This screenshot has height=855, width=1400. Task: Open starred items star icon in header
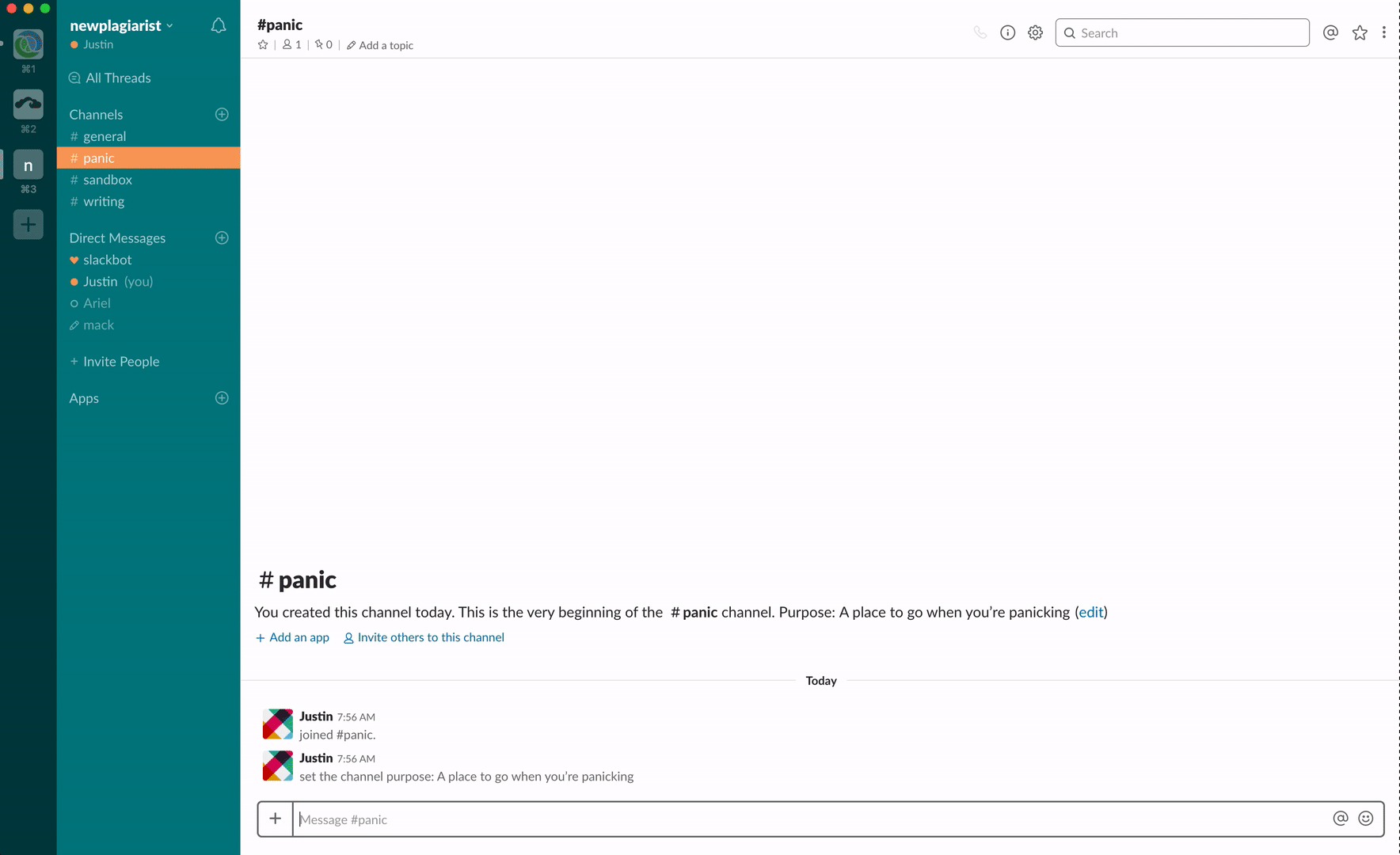point(1360,32)
